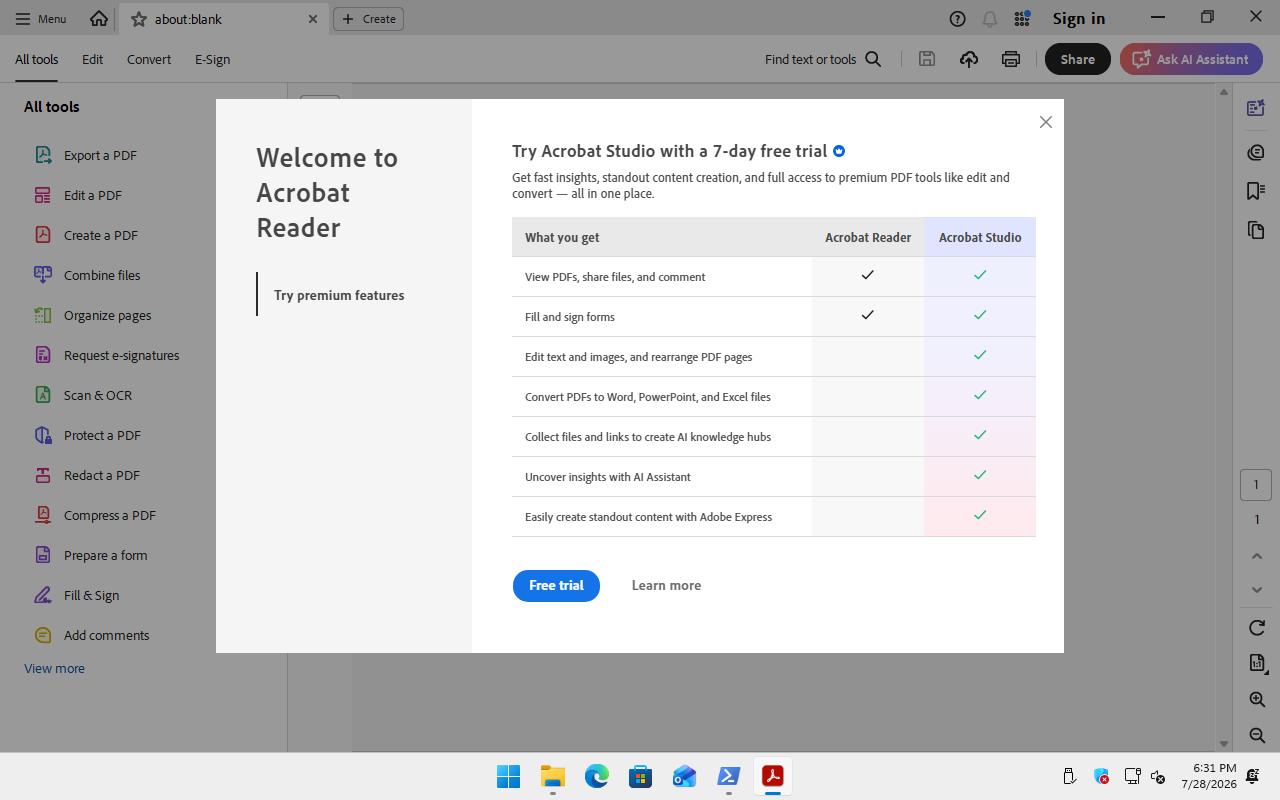The height and width of the screenshot is (800, 1280).
Task: Open Microsoft Edge from the taskbar
Action: 596,776
